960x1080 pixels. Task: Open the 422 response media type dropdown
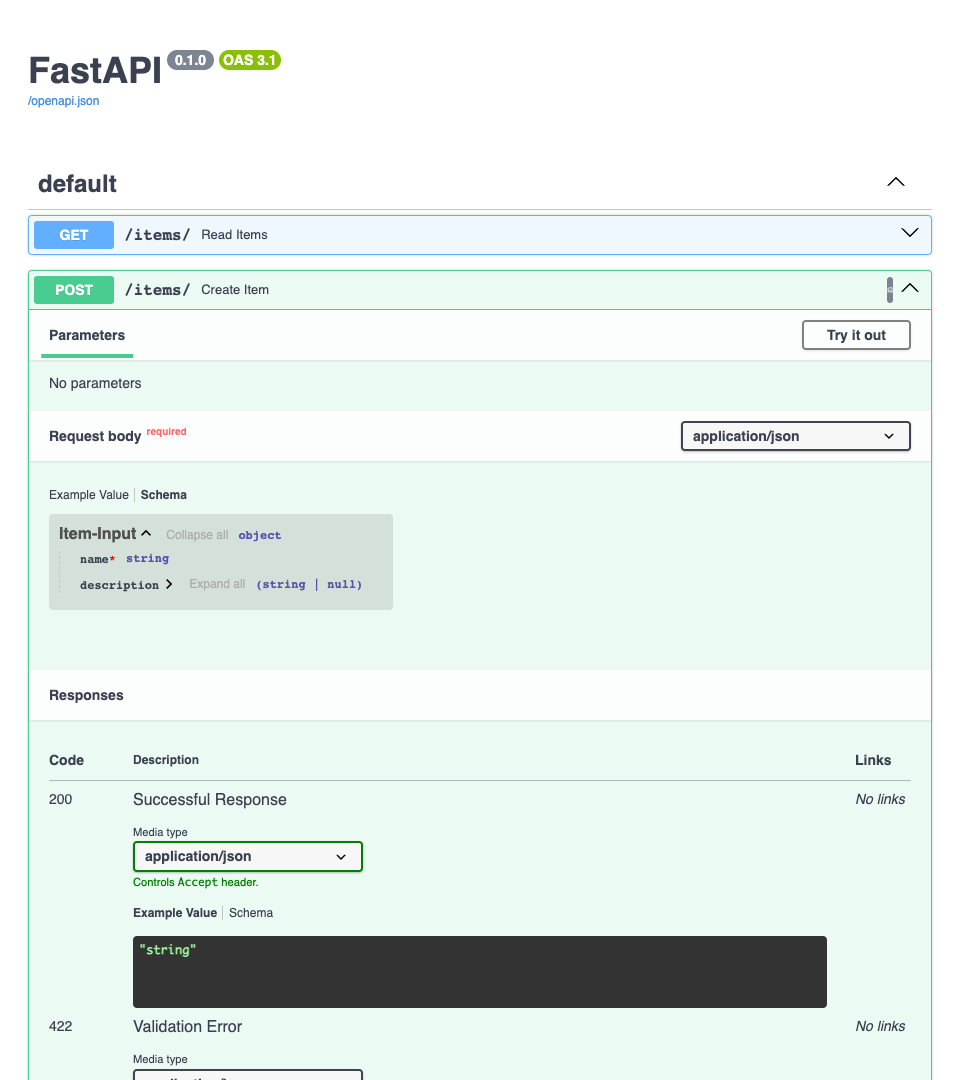(247, 1074)
